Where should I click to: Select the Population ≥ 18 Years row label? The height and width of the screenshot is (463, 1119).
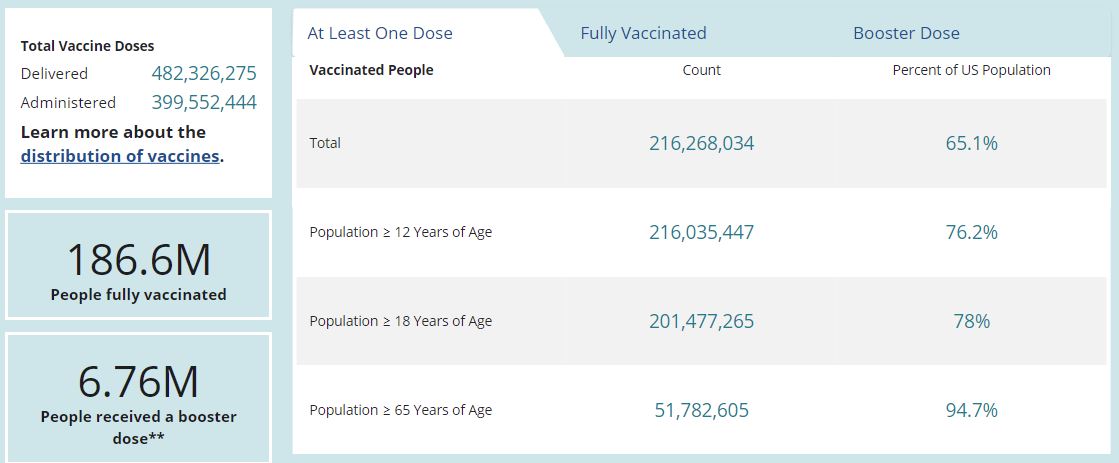401,321
